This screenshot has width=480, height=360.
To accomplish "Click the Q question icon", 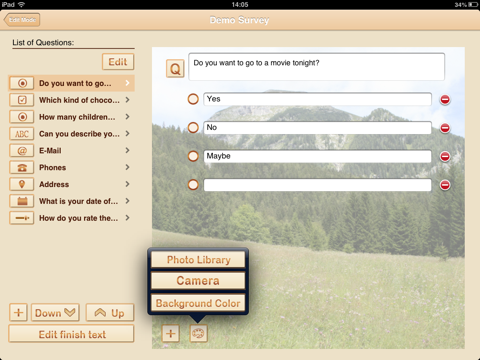I will 175,69.
